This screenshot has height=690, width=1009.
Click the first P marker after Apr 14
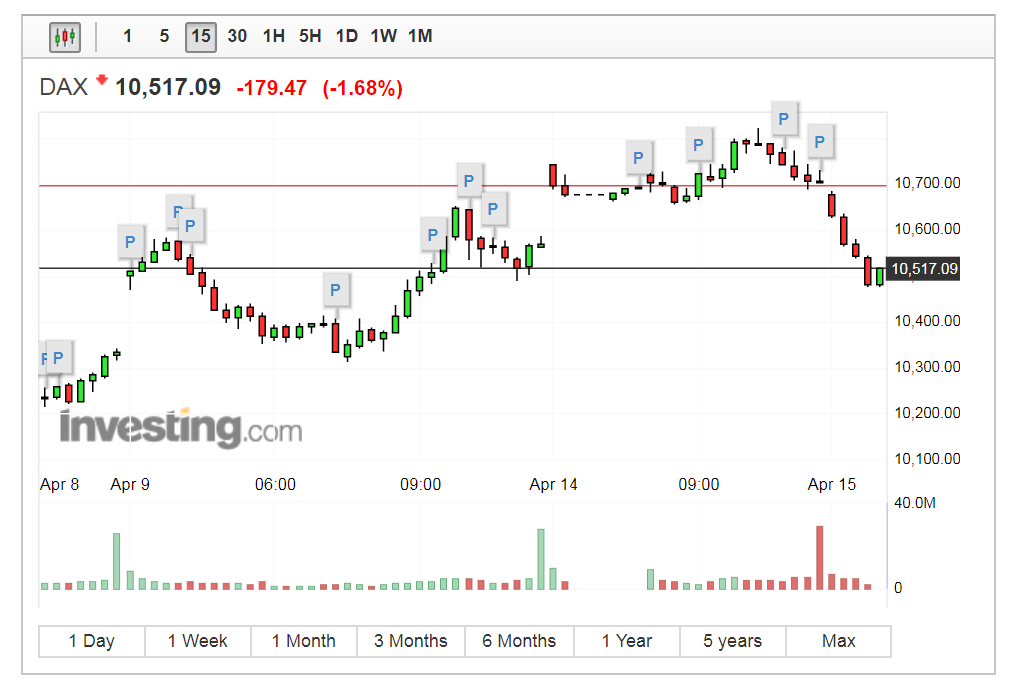638,157
